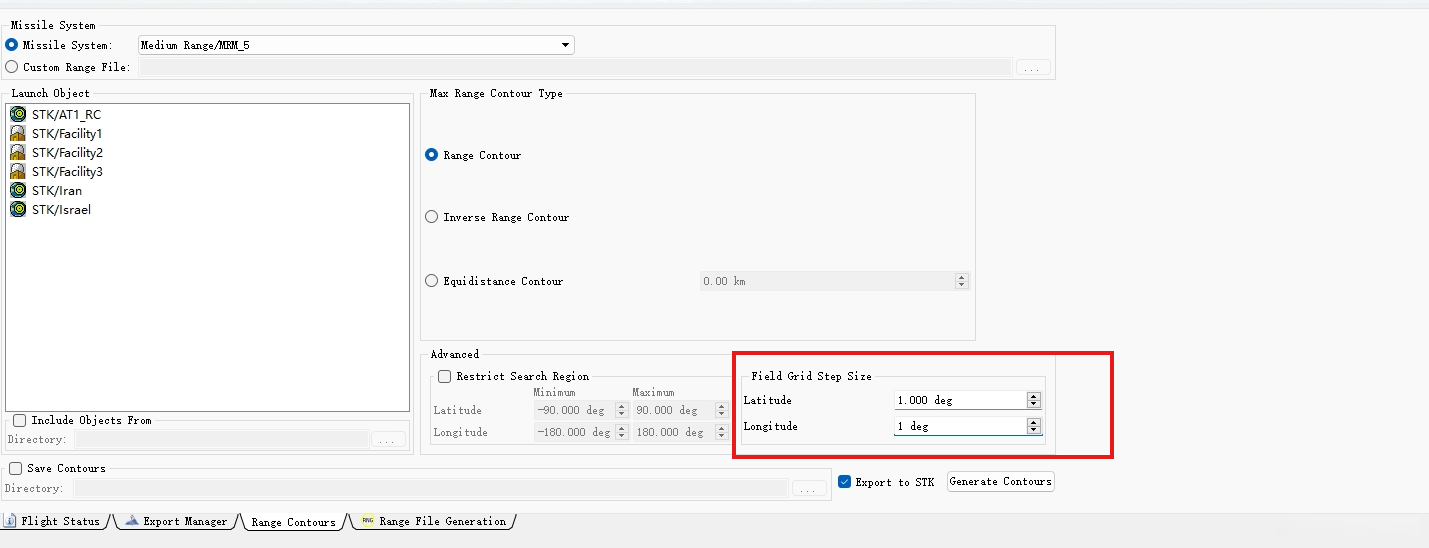This screenshot has width=1429, height=548.
Task: Select the Custom Range File radio button
Action: click(x=12, y=67)
